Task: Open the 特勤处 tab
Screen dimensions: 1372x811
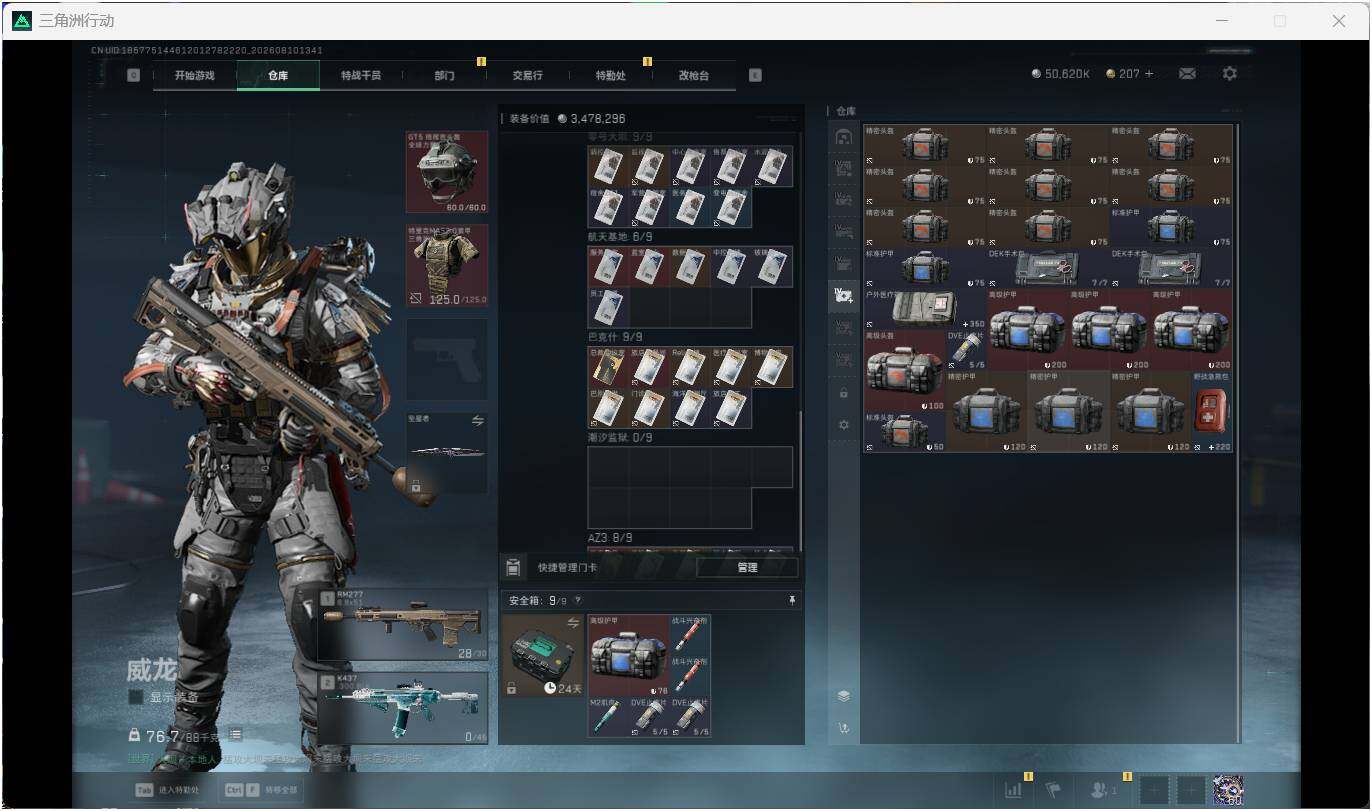Action: (610, 75)
